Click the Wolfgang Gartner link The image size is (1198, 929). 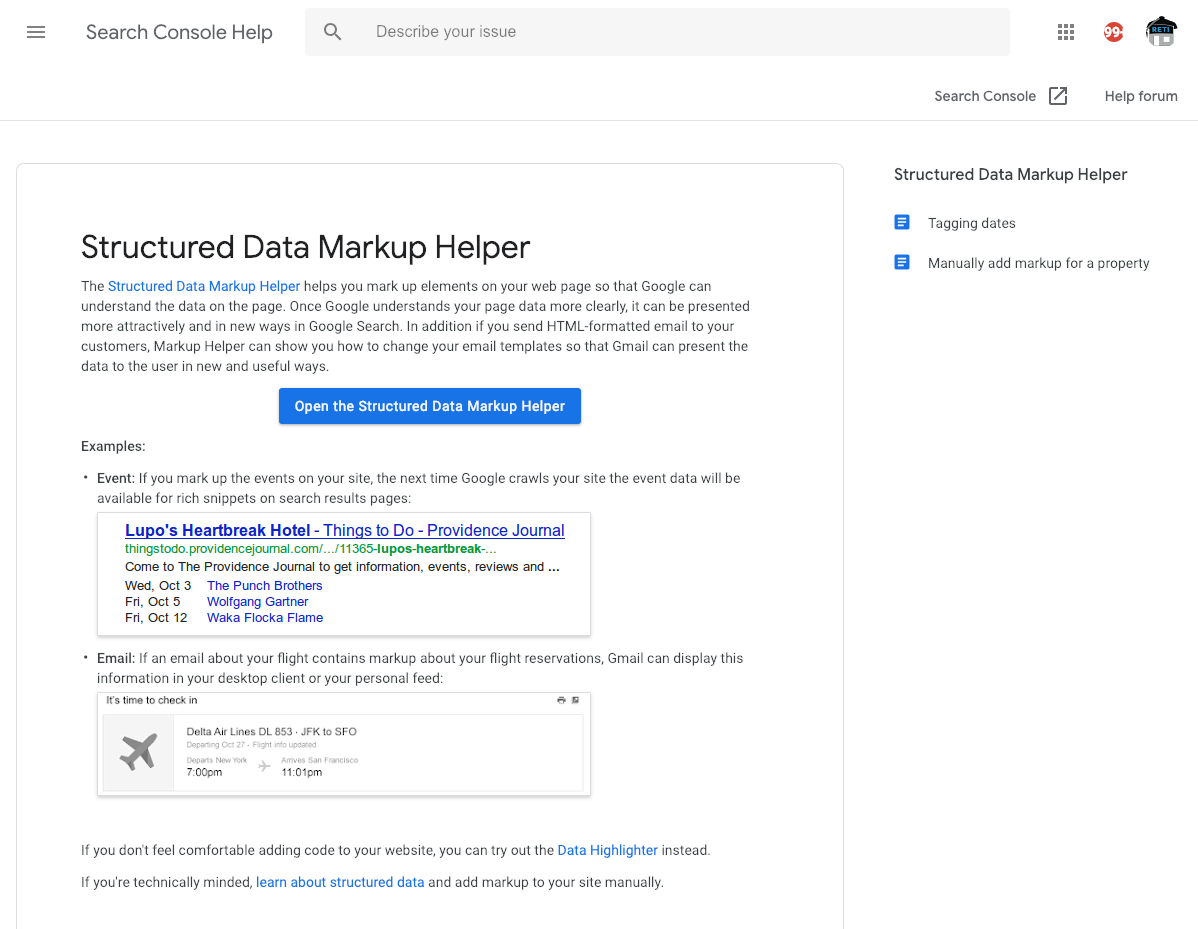[257, 601]
